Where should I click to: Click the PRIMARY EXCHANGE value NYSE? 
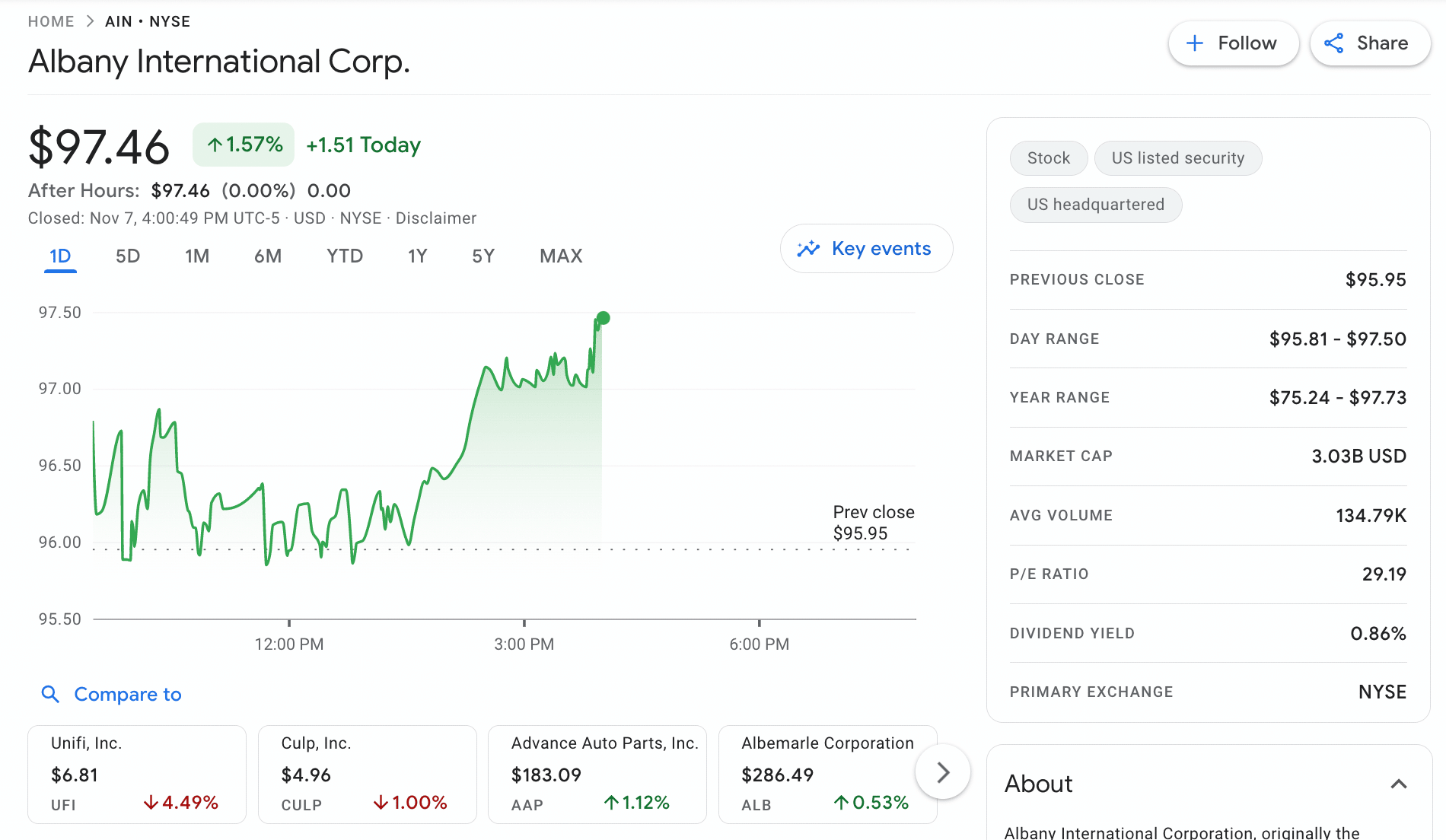[1382, 692]
